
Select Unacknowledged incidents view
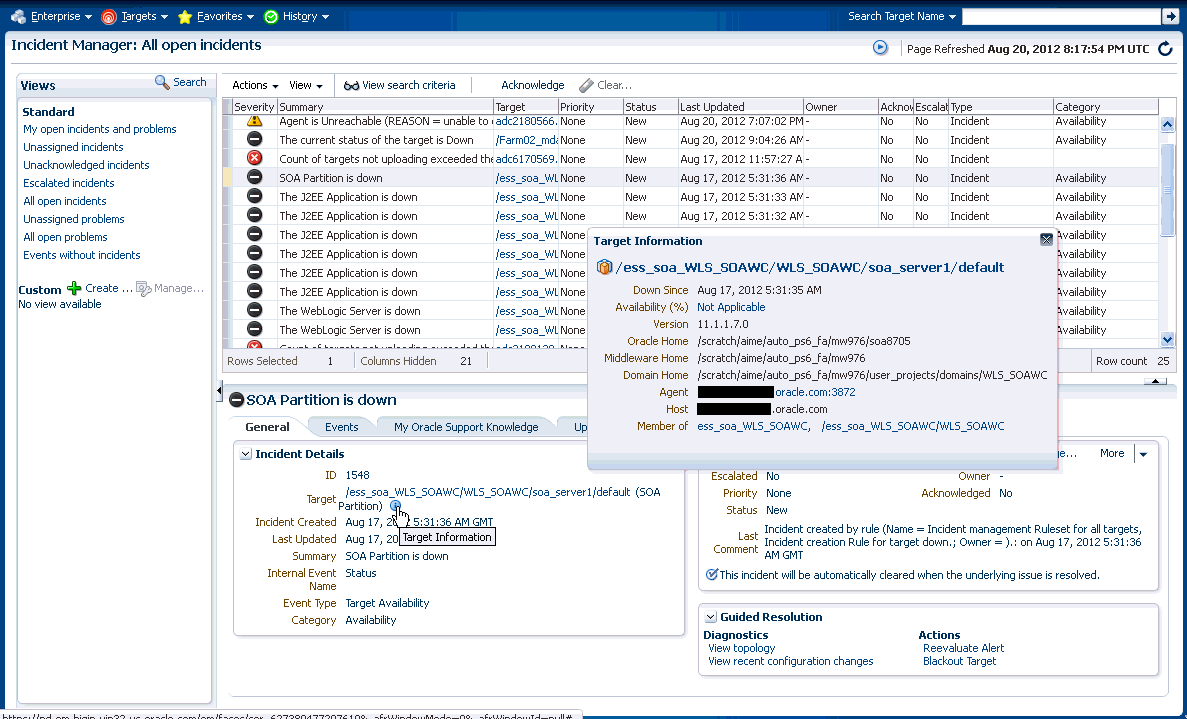pos(86,165)
